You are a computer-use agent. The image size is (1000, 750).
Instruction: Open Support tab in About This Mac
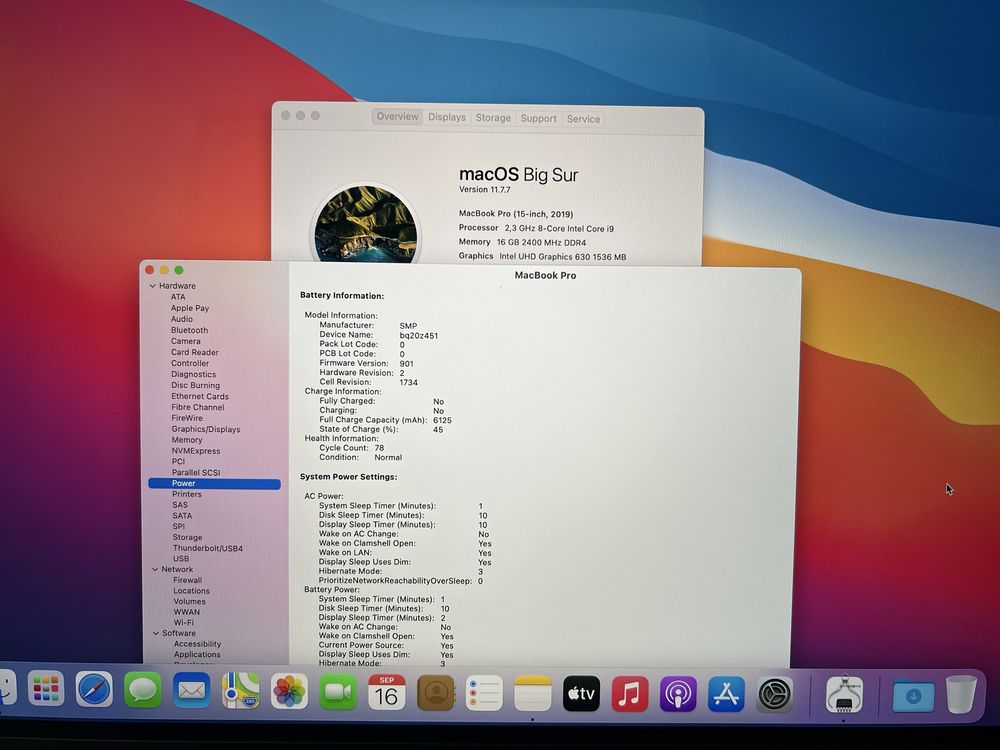click(x=538, y=119)
